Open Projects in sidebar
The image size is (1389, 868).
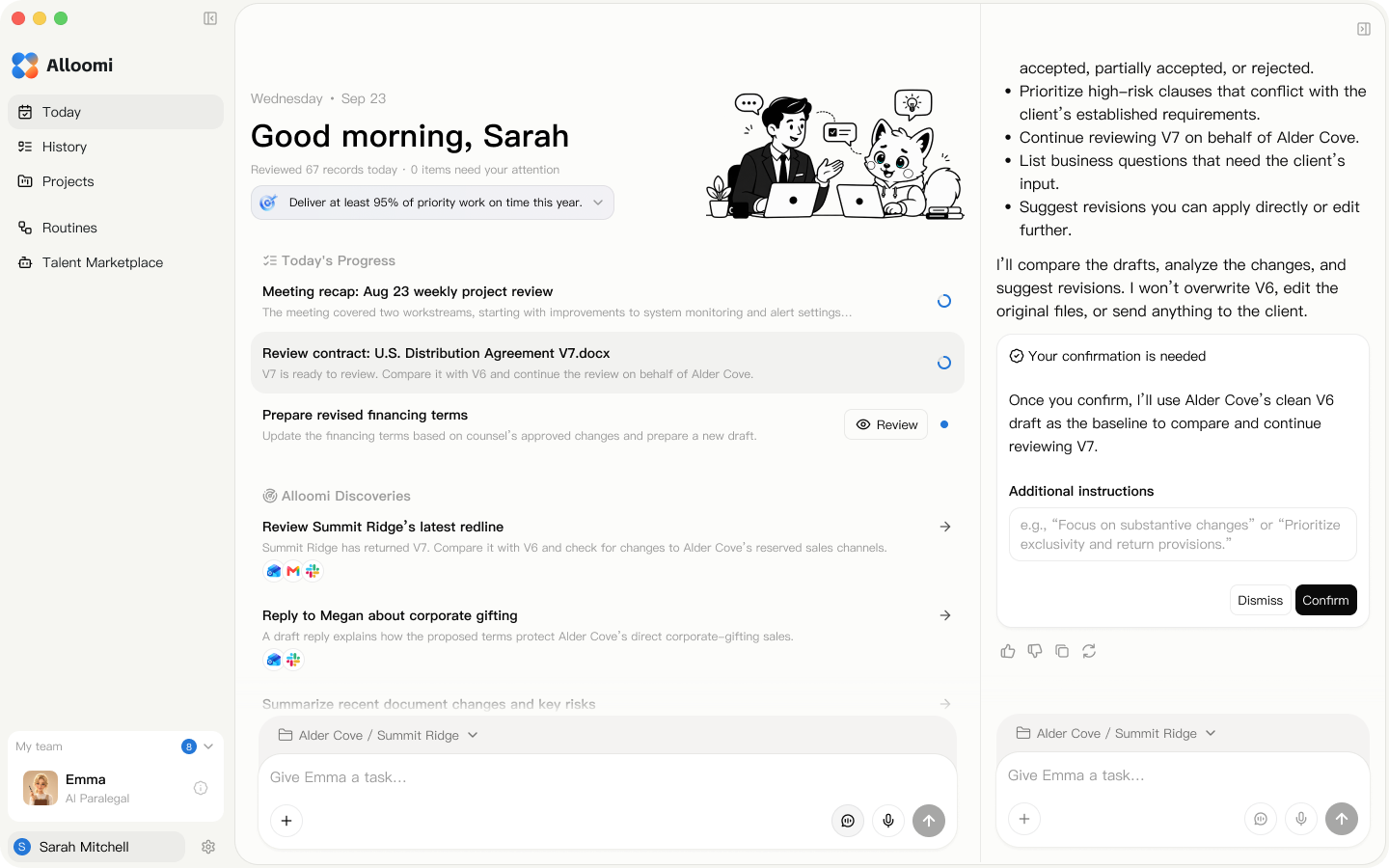116,181
